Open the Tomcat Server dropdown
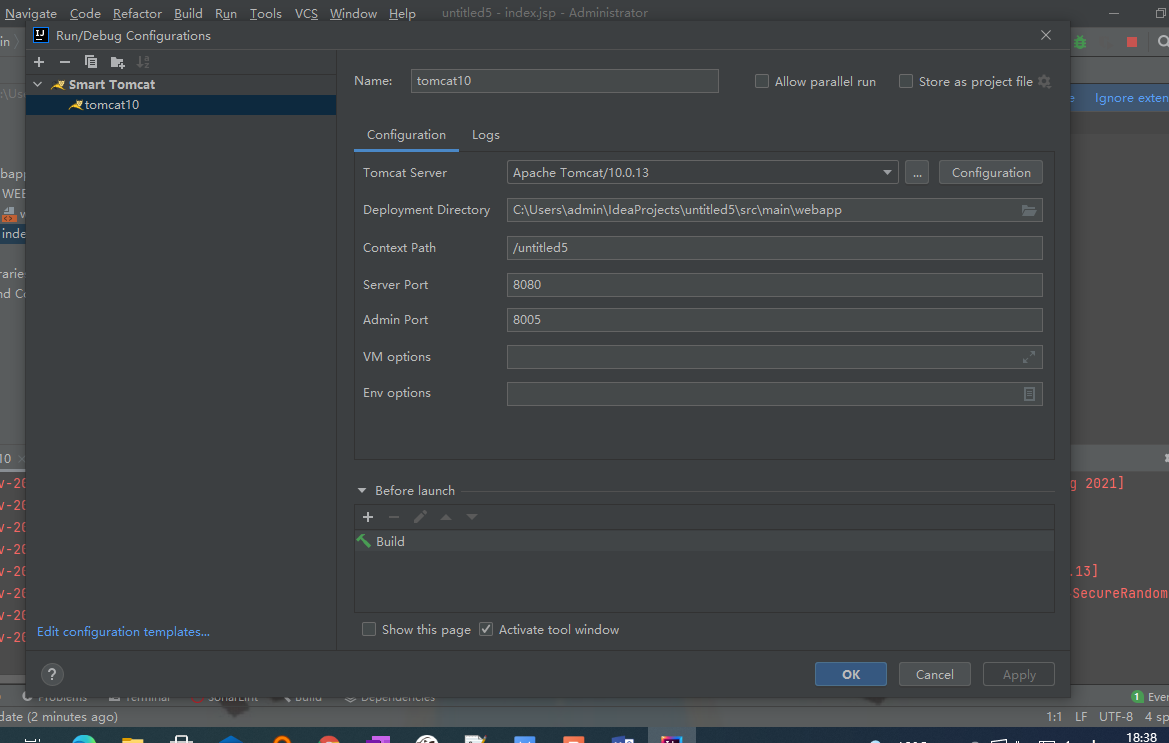Image resolution: width=1169 pixels, height=743 pixels. coord(887,172)
